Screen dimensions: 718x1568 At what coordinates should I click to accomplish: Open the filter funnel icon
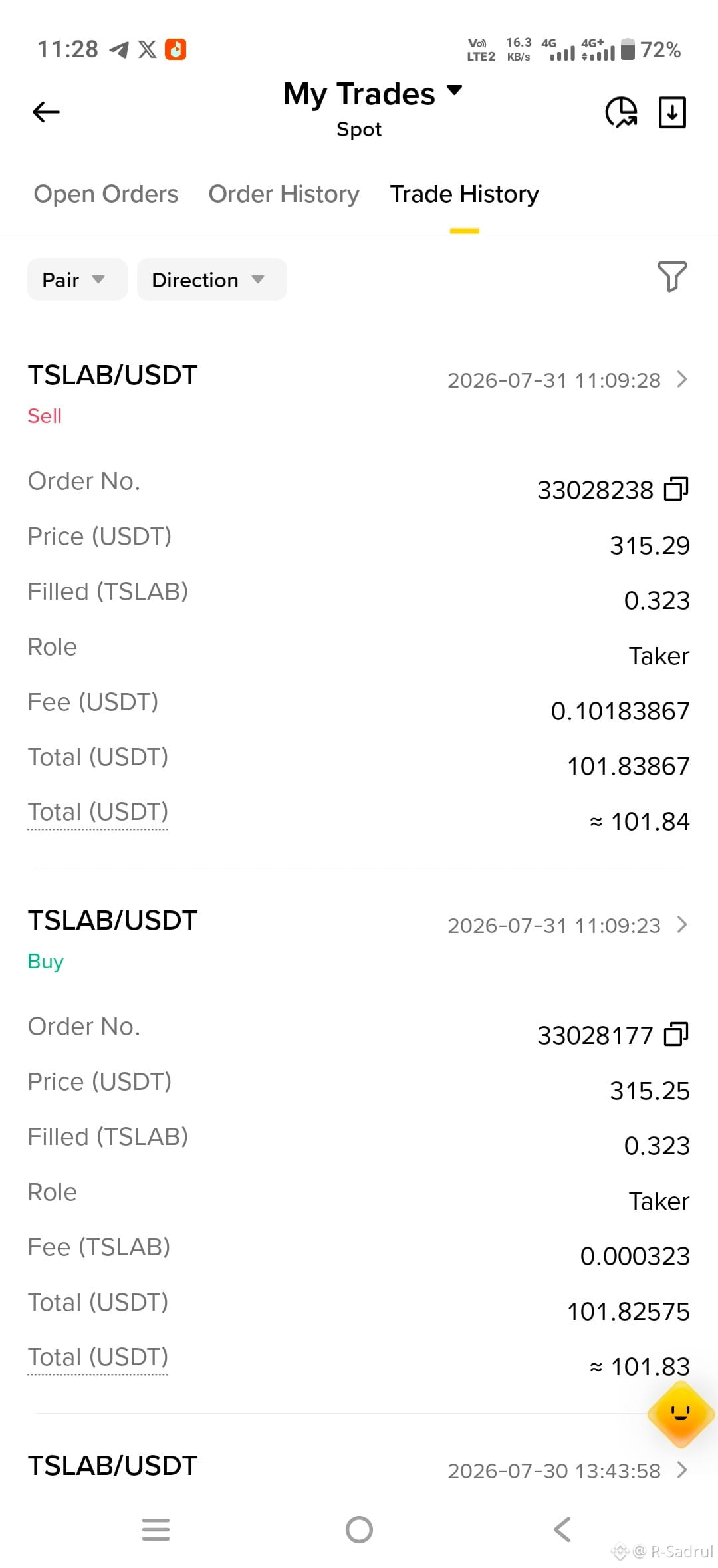click(x=672, y=276)
